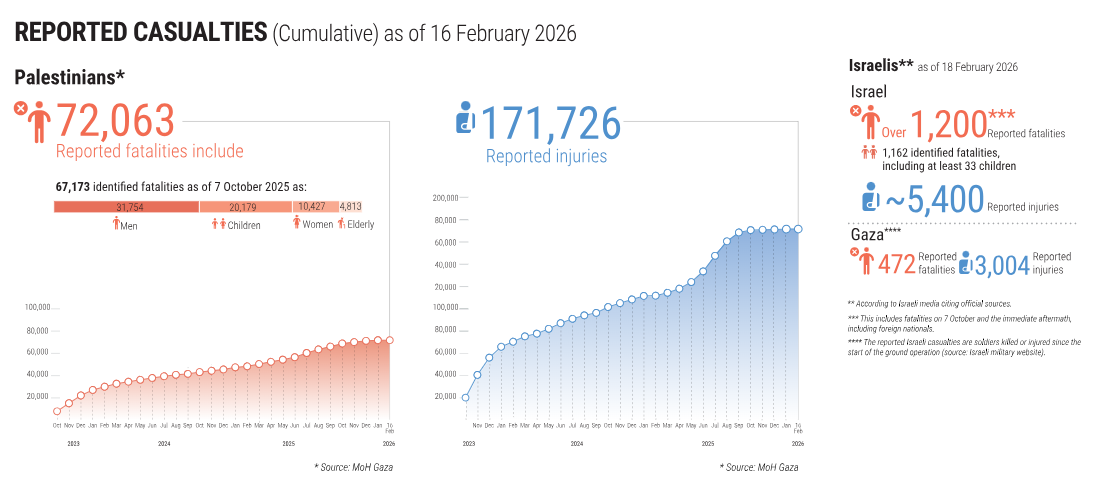
Task: Click the red fatalities person icon beside 72,063
Action: click(38, 121)
